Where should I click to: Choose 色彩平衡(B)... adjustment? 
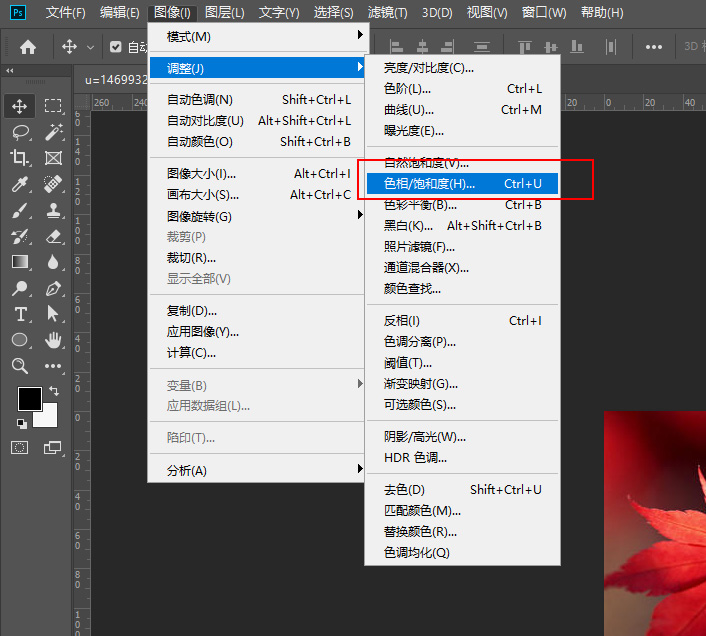[462, 205]
